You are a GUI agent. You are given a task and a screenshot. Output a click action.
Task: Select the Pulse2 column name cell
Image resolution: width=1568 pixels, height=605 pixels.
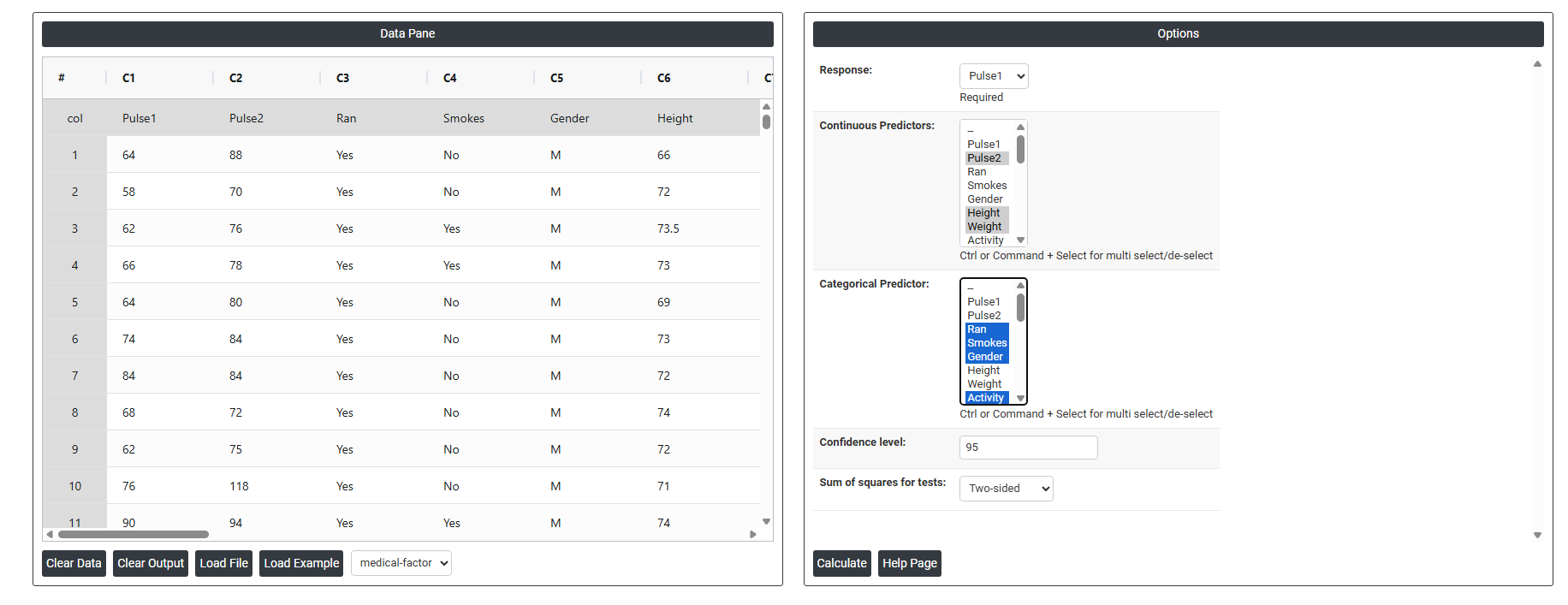246,118
